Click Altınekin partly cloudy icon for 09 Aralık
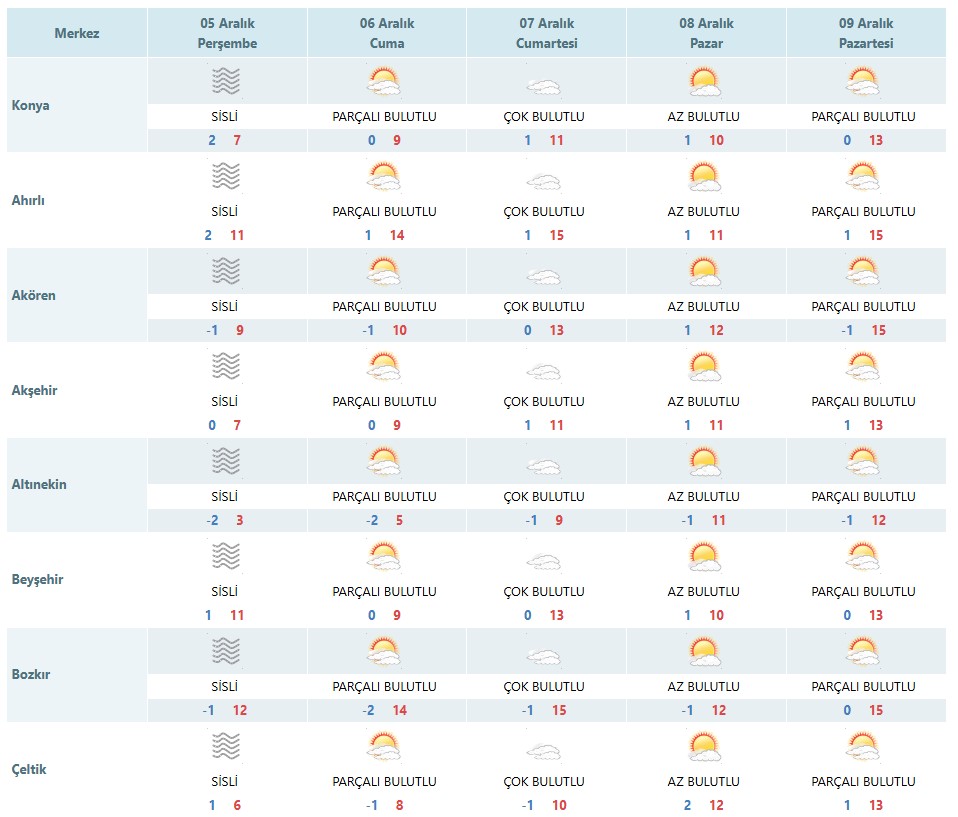Viewport: 958px width, 817px height. (863, 462)
